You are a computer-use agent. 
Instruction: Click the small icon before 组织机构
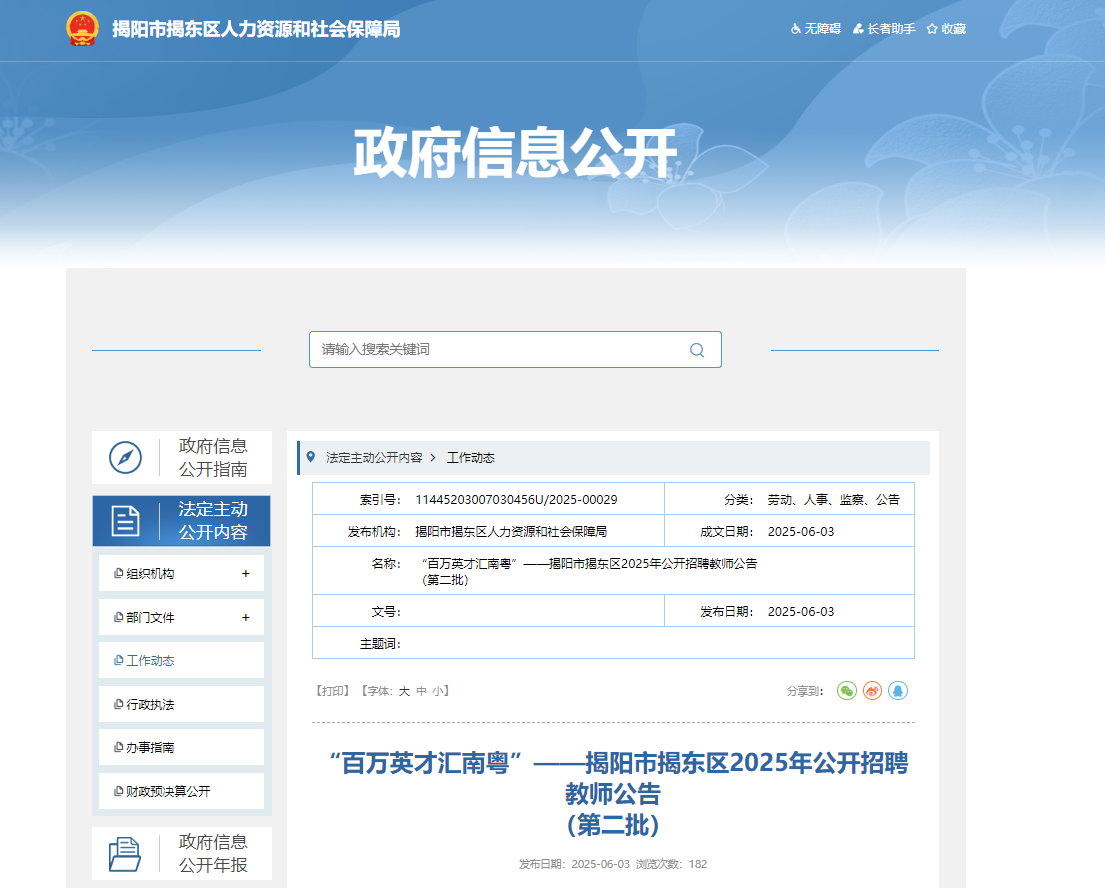pyautogui.click(x=118, y=574)
